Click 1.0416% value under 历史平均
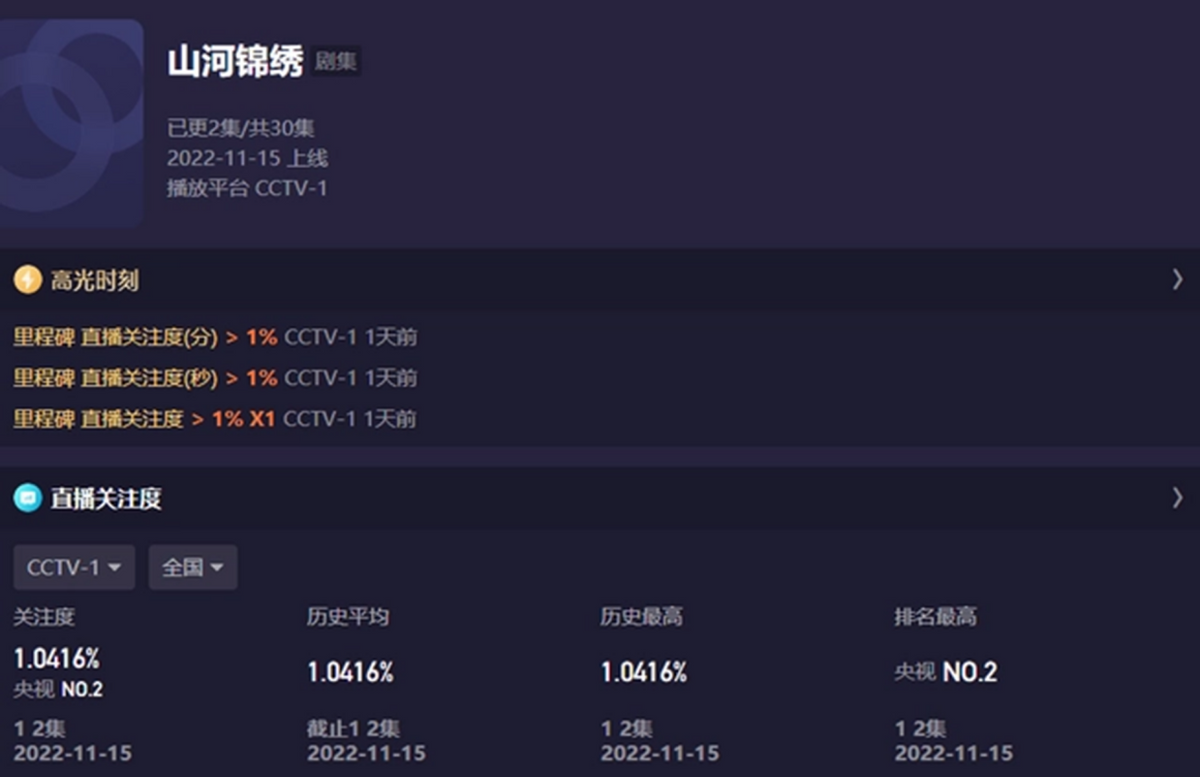This screenshot has height=777, width=1200. [x=350, y=672]
